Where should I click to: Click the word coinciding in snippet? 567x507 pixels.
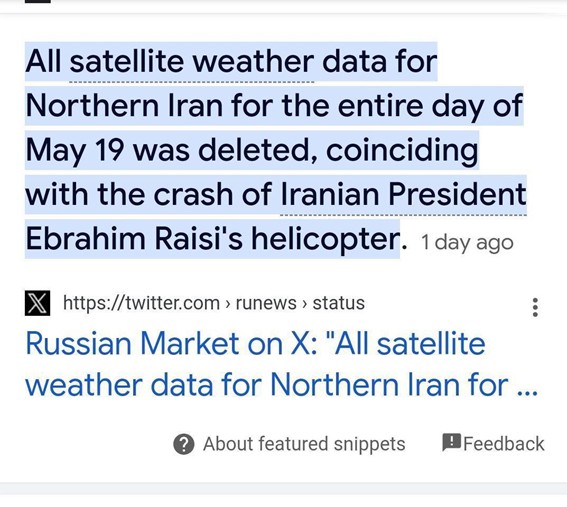[402, 150]
